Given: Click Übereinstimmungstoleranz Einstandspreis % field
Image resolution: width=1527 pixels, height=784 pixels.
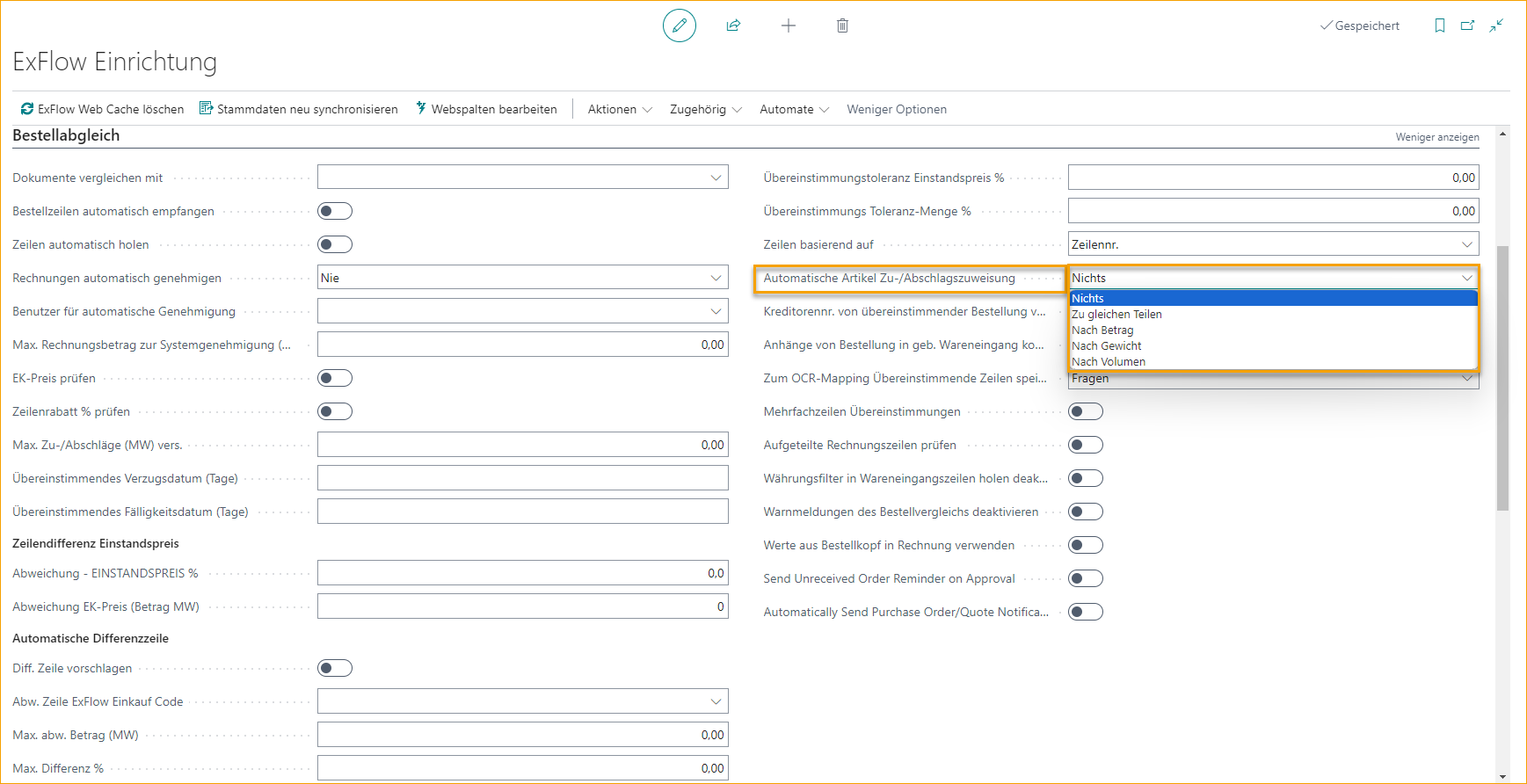Looking at the screenshot, I should 1273,178.
